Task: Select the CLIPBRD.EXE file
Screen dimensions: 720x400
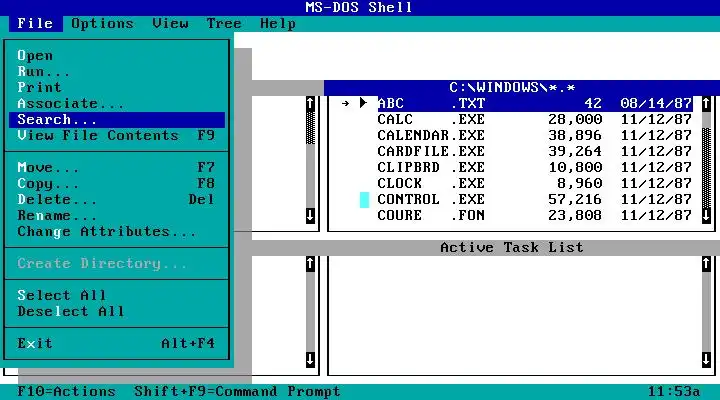Action: pos(535,167)
